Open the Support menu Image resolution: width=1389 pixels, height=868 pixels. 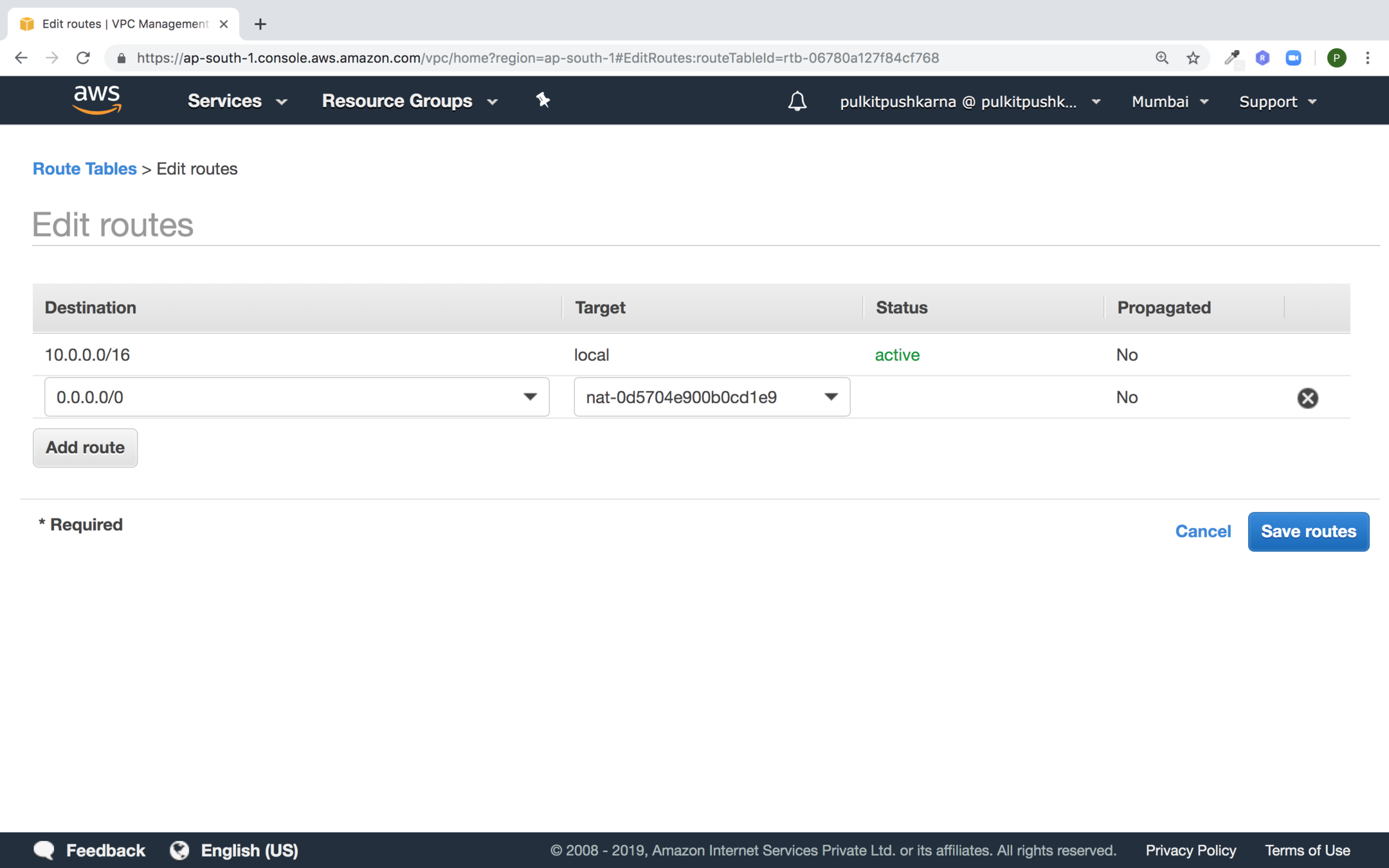pos(1277,102)
